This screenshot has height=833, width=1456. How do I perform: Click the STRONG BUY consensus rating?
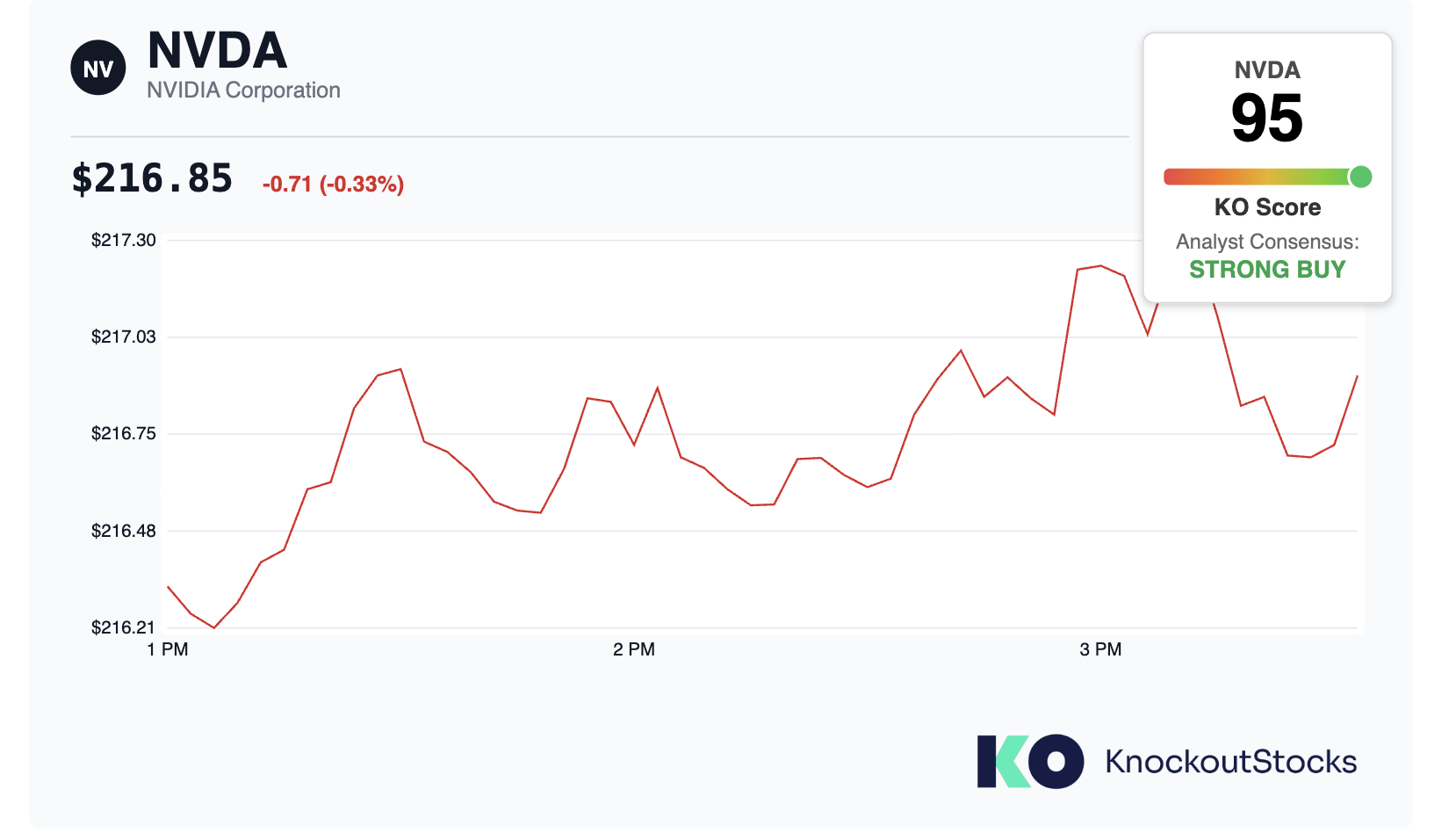click(1267, 270)
